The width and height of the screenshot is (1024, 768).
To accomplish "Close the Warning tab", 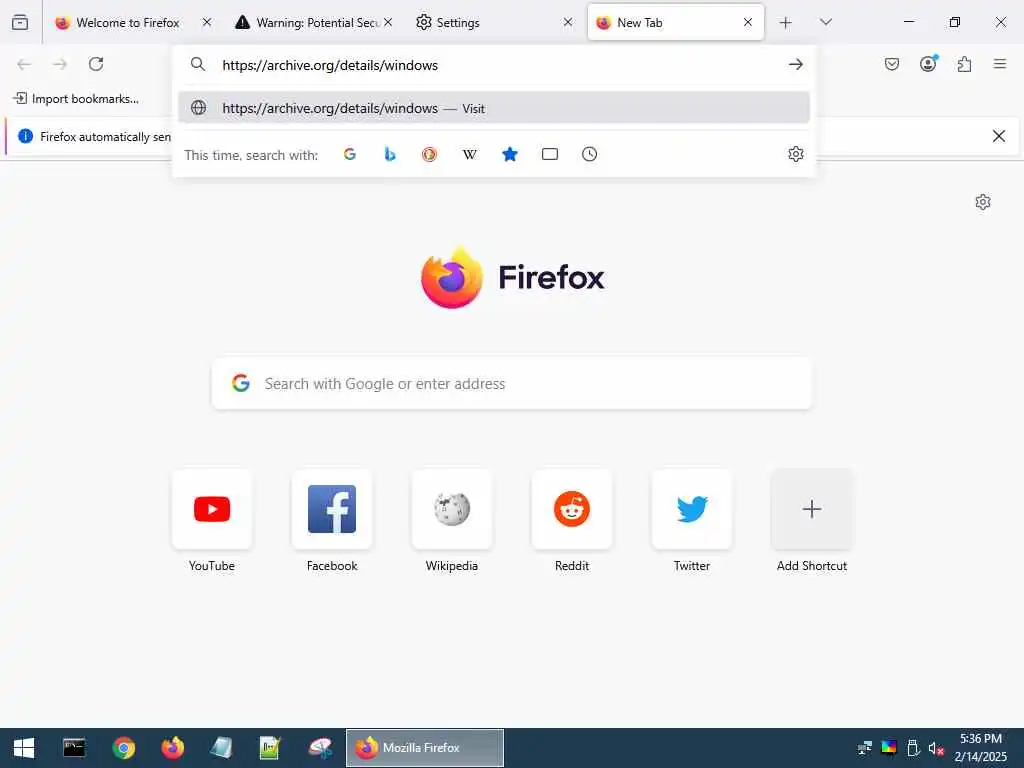I will click(388, 22).
